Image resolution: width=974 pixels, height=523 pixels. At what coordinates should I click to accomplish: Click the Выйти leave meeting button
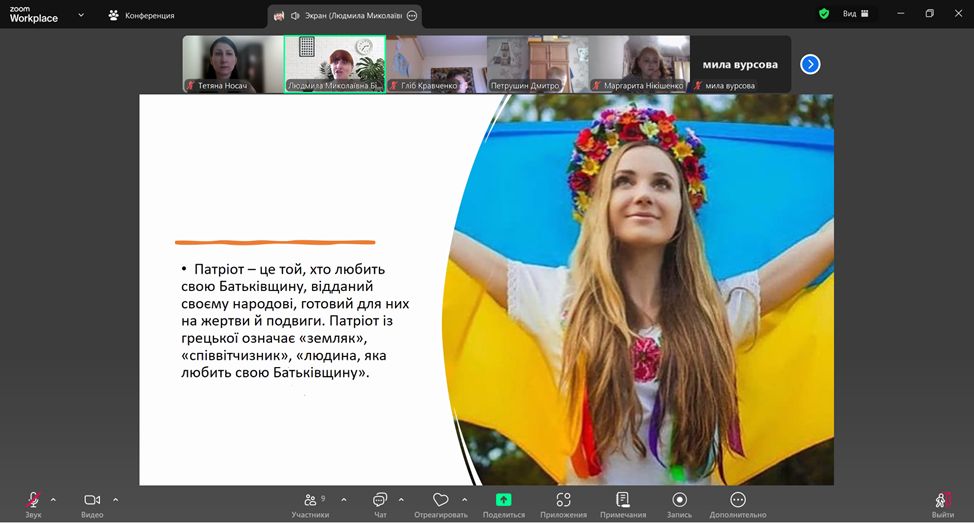[942, 501]
